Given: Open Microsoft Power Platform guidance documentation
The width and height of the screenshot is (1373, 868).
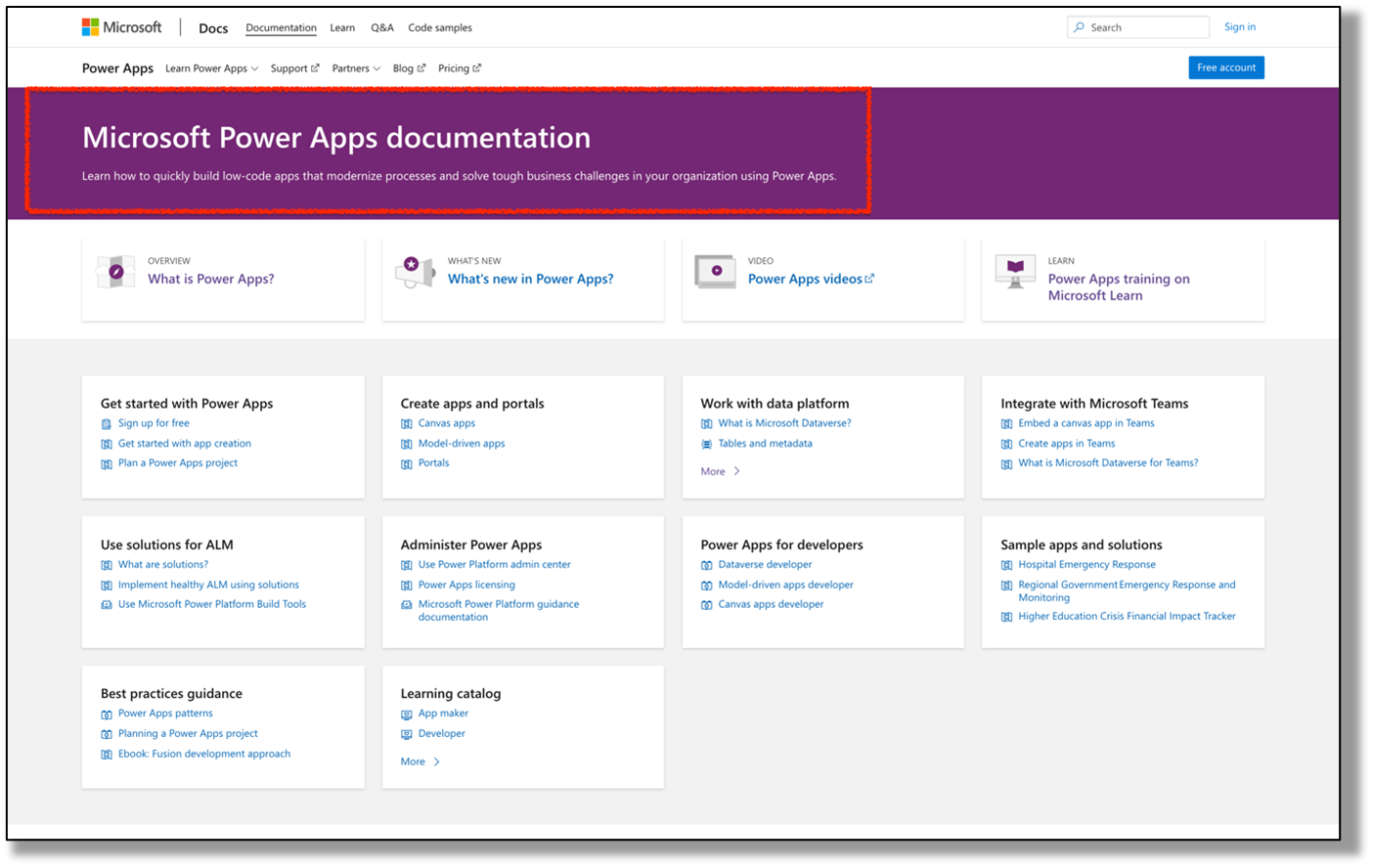Looking at the screenshot, I should pos(499,610).
